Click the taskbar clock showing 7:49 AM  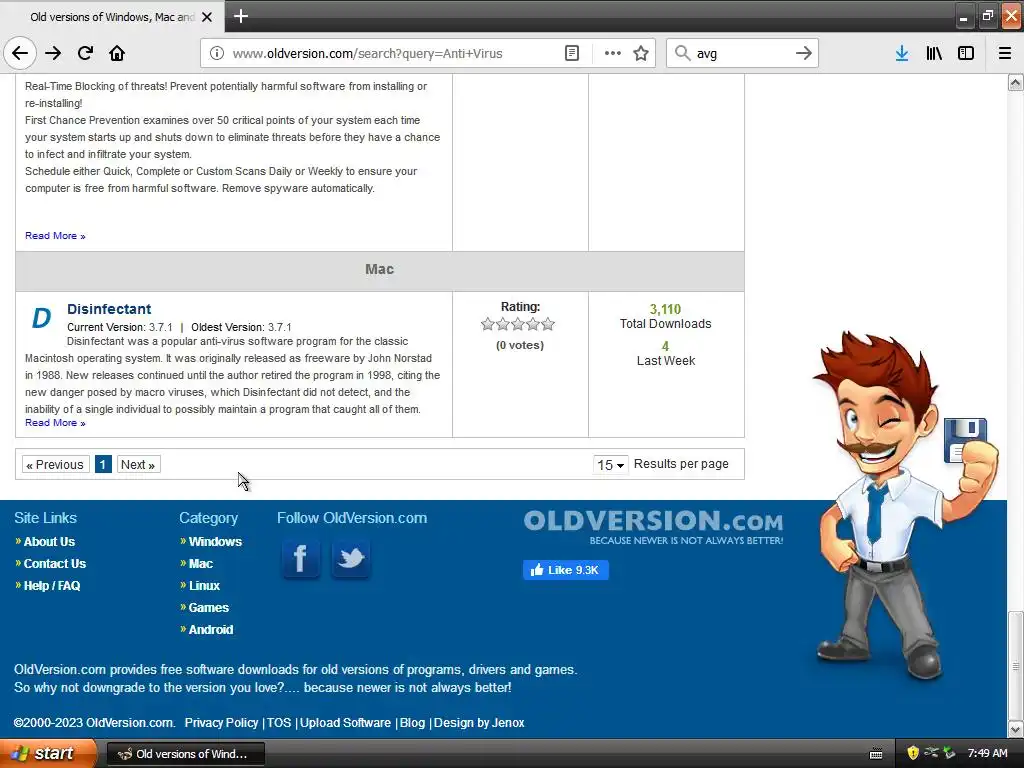987,753
